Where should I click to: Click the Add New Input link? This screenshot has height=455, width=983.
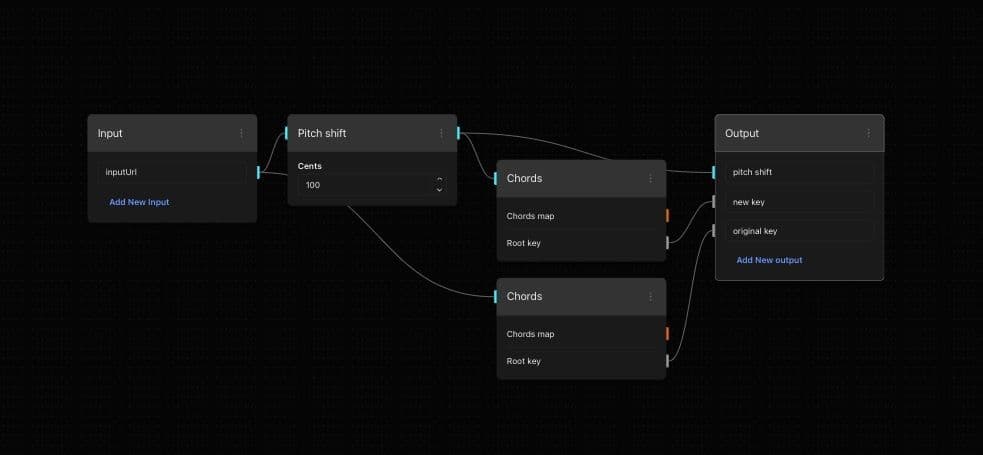click(x=139, y=202)
